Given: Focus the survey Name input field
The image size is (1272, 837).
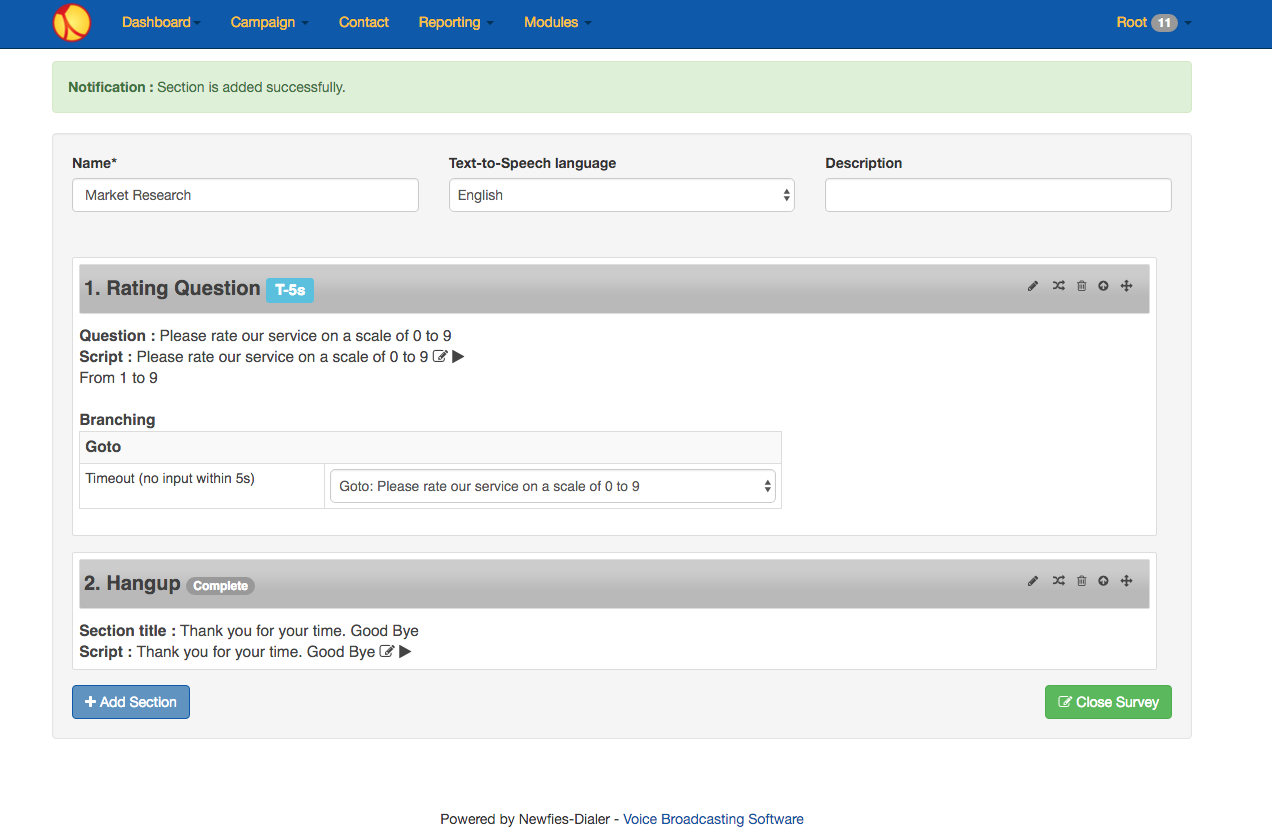Looking at the screenshot, I should click(245, 195).
